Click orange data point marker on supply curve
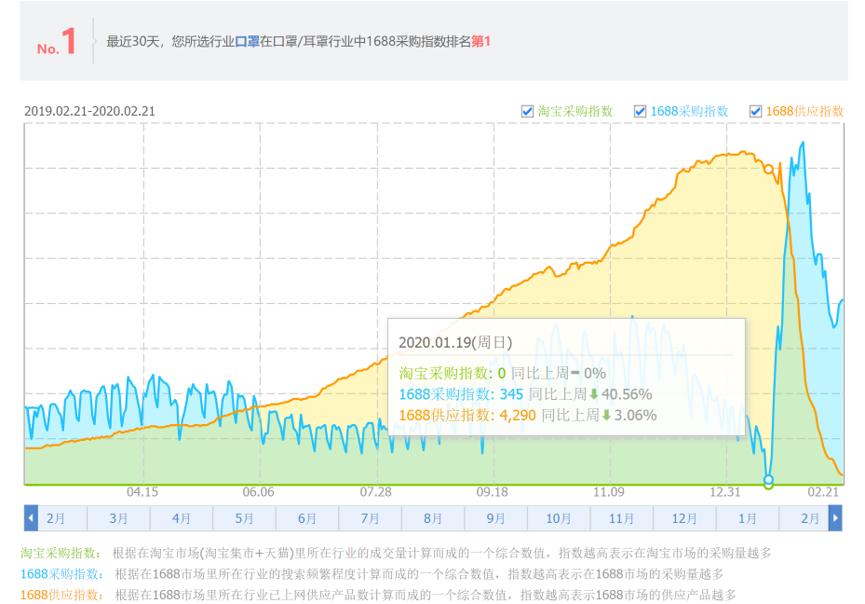The height and width of the screenshot is (604, 865). 768,169
